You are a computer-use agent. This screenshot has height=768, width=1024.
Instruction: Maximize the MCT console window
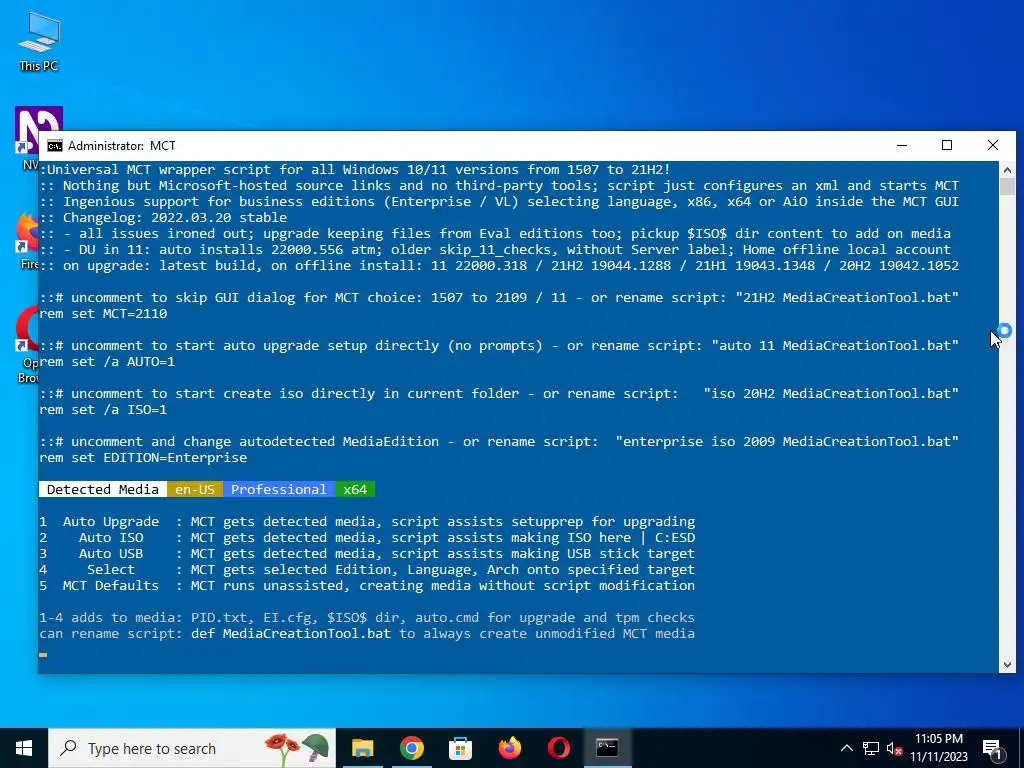click(x=947, y=146)
